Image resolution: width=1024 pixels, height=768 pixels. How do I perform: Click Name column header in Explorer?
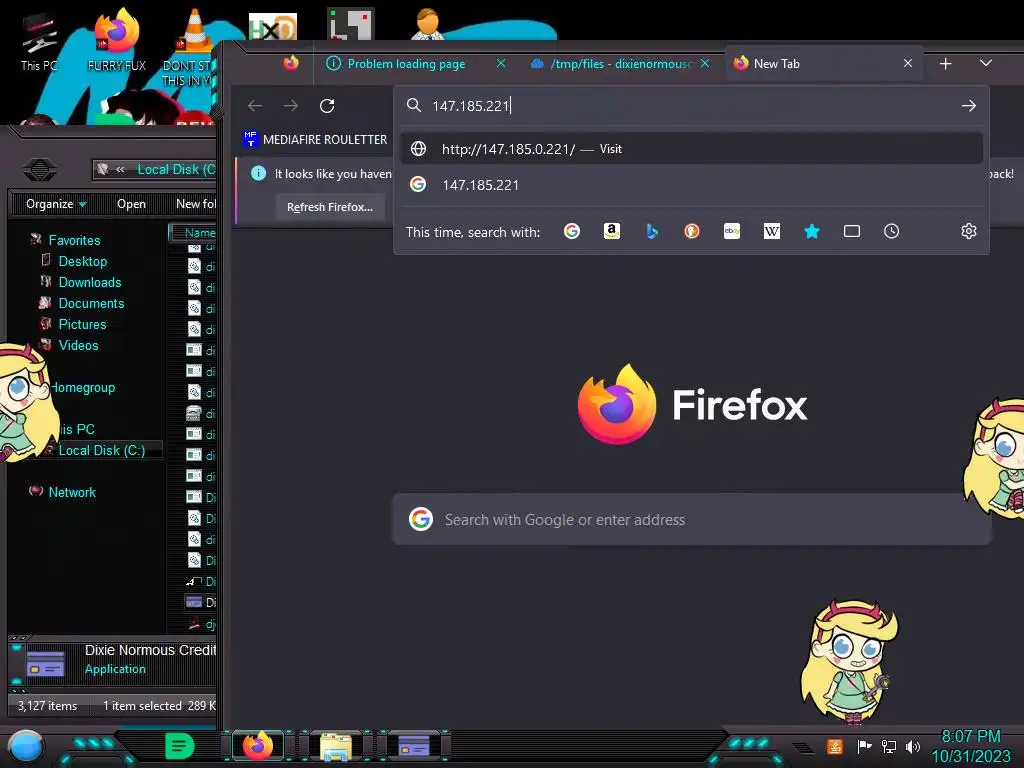200,232
